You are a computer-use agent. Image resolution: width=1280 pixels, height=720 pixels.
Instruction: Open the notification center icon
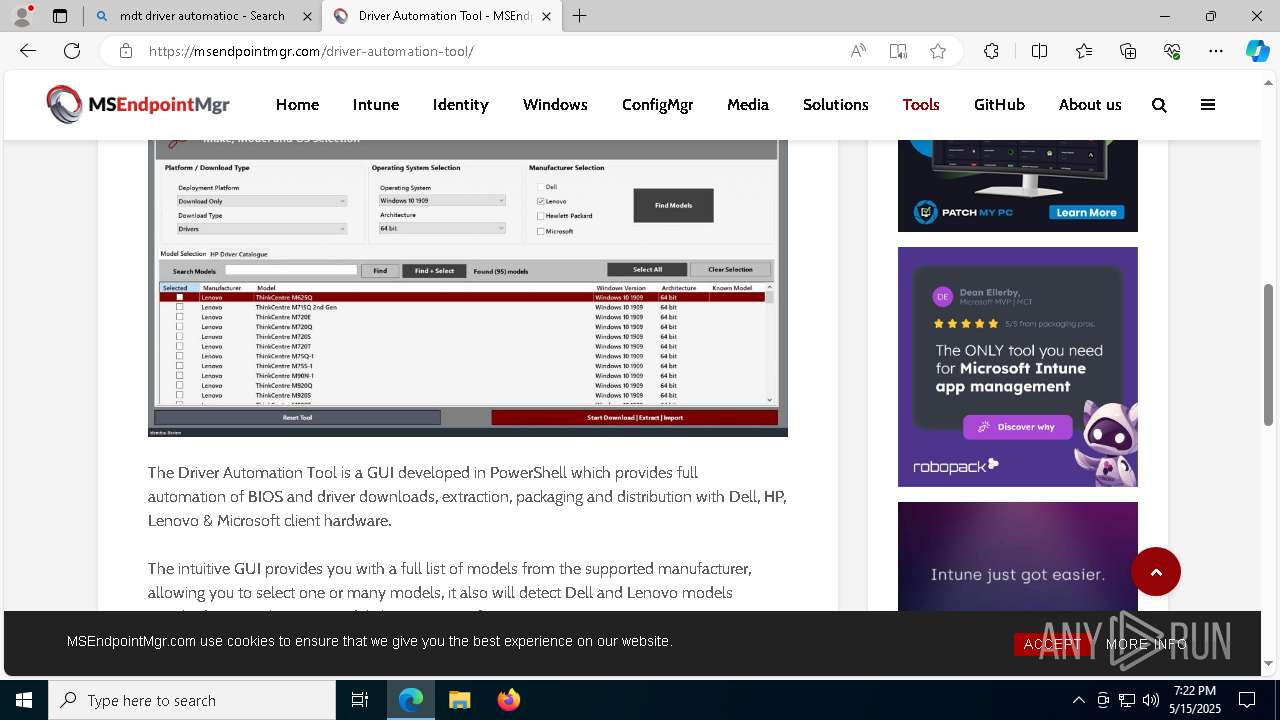1247,700
